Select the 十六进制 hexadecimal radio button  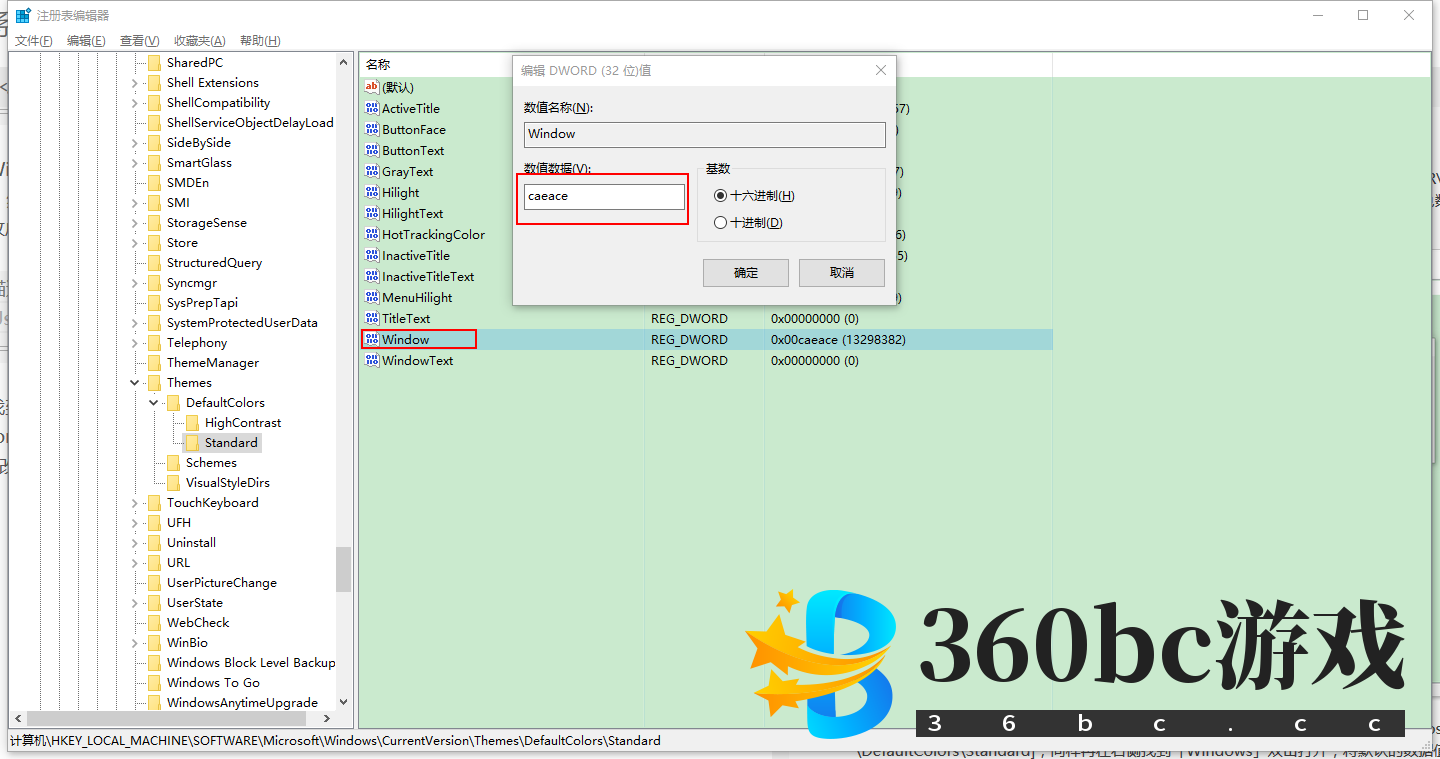click(x=720, y=196)
